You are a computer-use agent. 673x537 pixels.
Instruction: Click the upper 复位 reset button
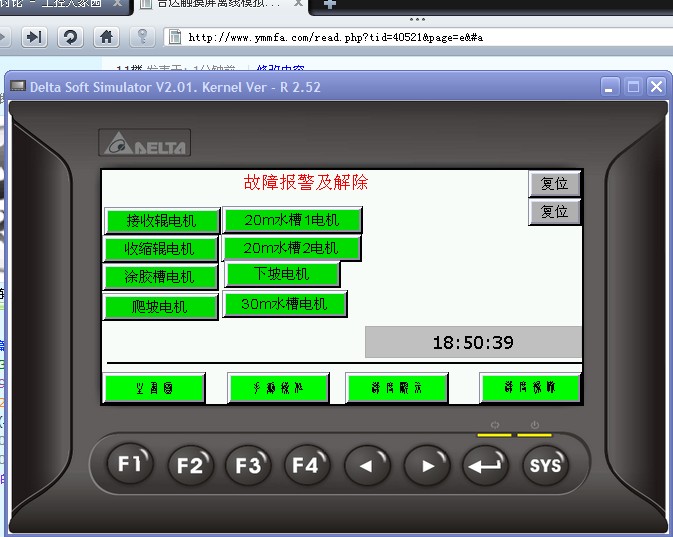point(554,184)
